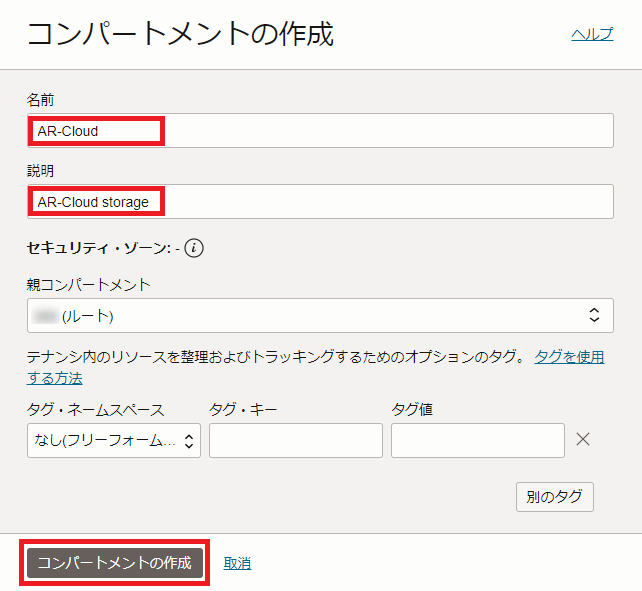Click the 名前 input field
Viewport: 642px width, 591px height.
[x=320, y=131]
